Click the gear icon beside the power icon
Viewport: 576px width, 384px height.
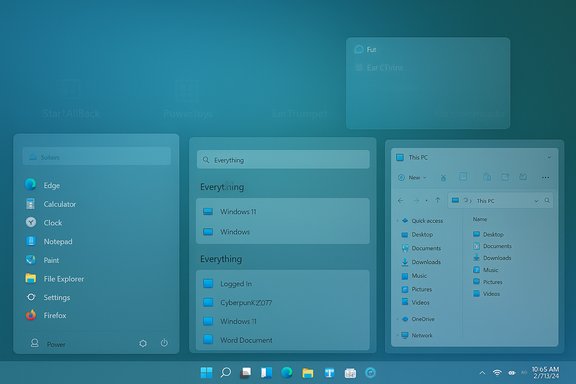(143, 343)
